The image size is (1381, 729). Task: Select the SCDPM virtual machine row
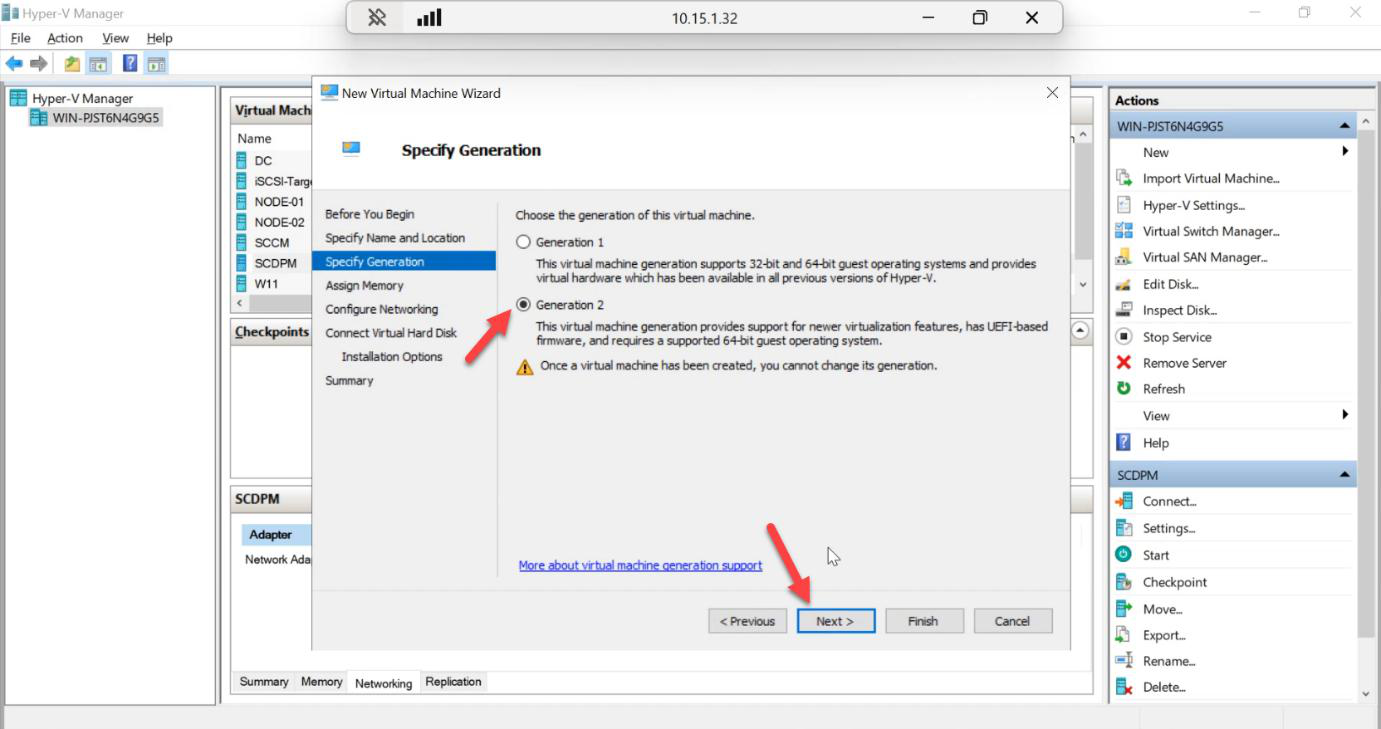point(275,263)
